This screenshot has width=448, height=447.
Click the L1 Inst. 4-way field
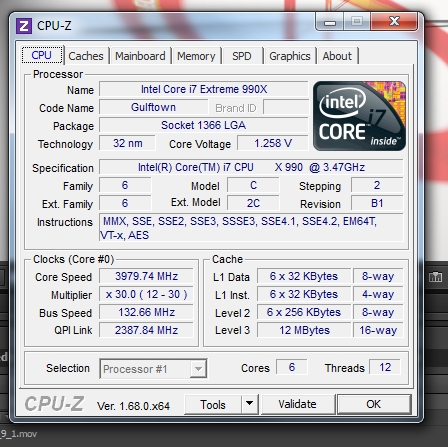coord(378,294)
